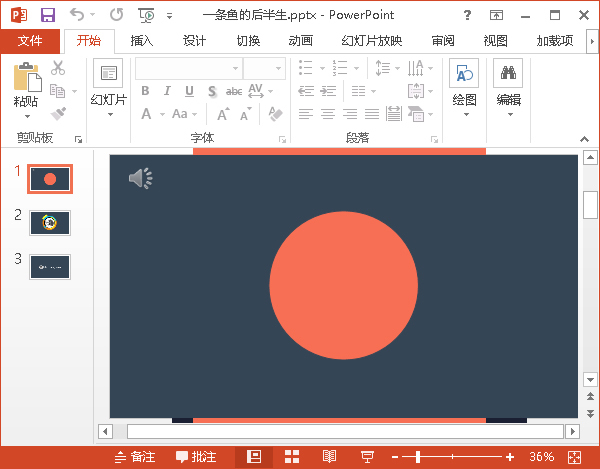
Task: Start slideshow from status bar icon
Action: click(367, 457)
